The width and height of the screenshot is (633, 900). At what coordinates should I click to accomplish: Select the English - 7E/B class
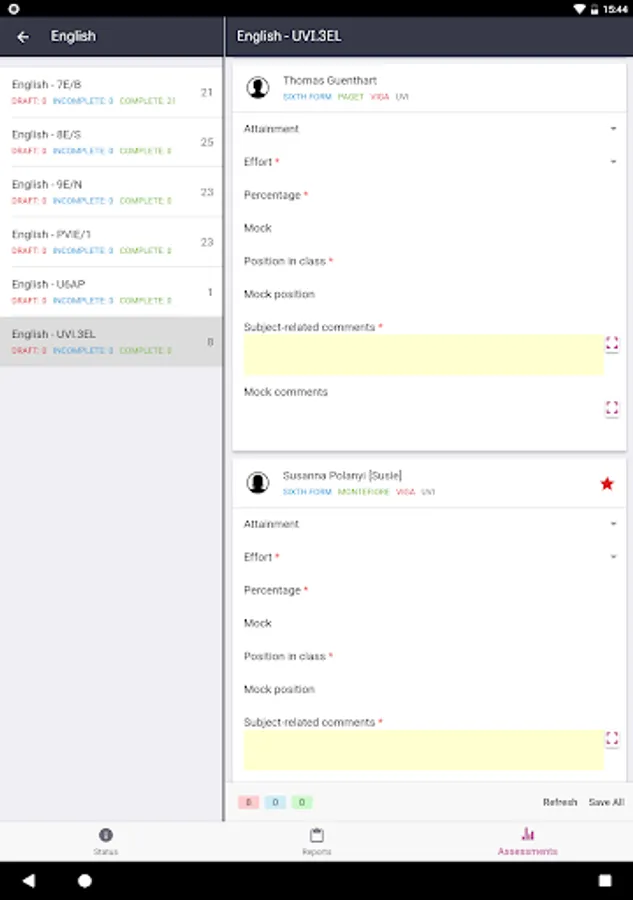110,92
